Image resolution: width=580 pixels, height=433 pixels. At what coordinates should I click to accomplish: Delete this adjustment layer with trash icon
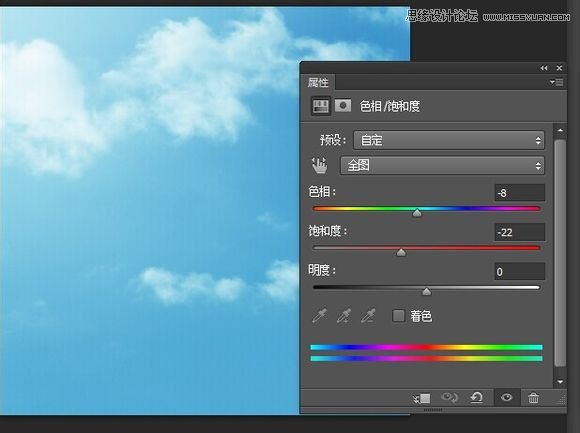point(533,398)
